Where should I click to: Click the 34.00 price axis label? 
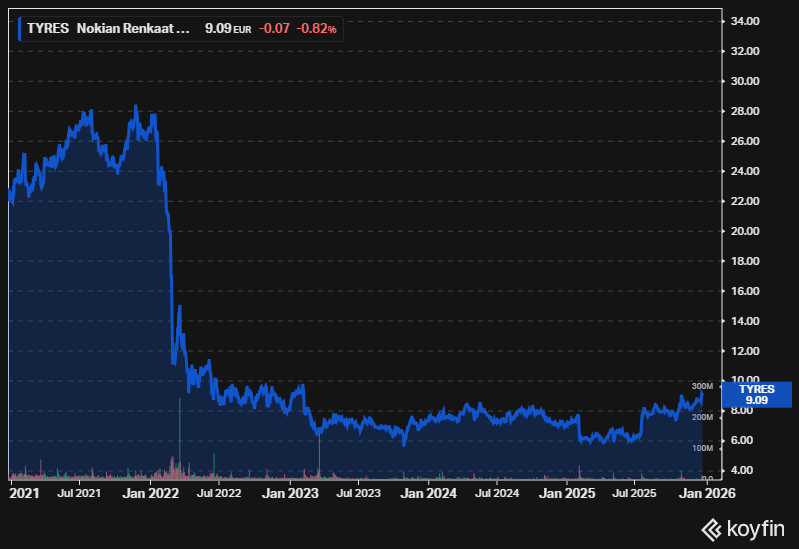click(x=747, y=21)
